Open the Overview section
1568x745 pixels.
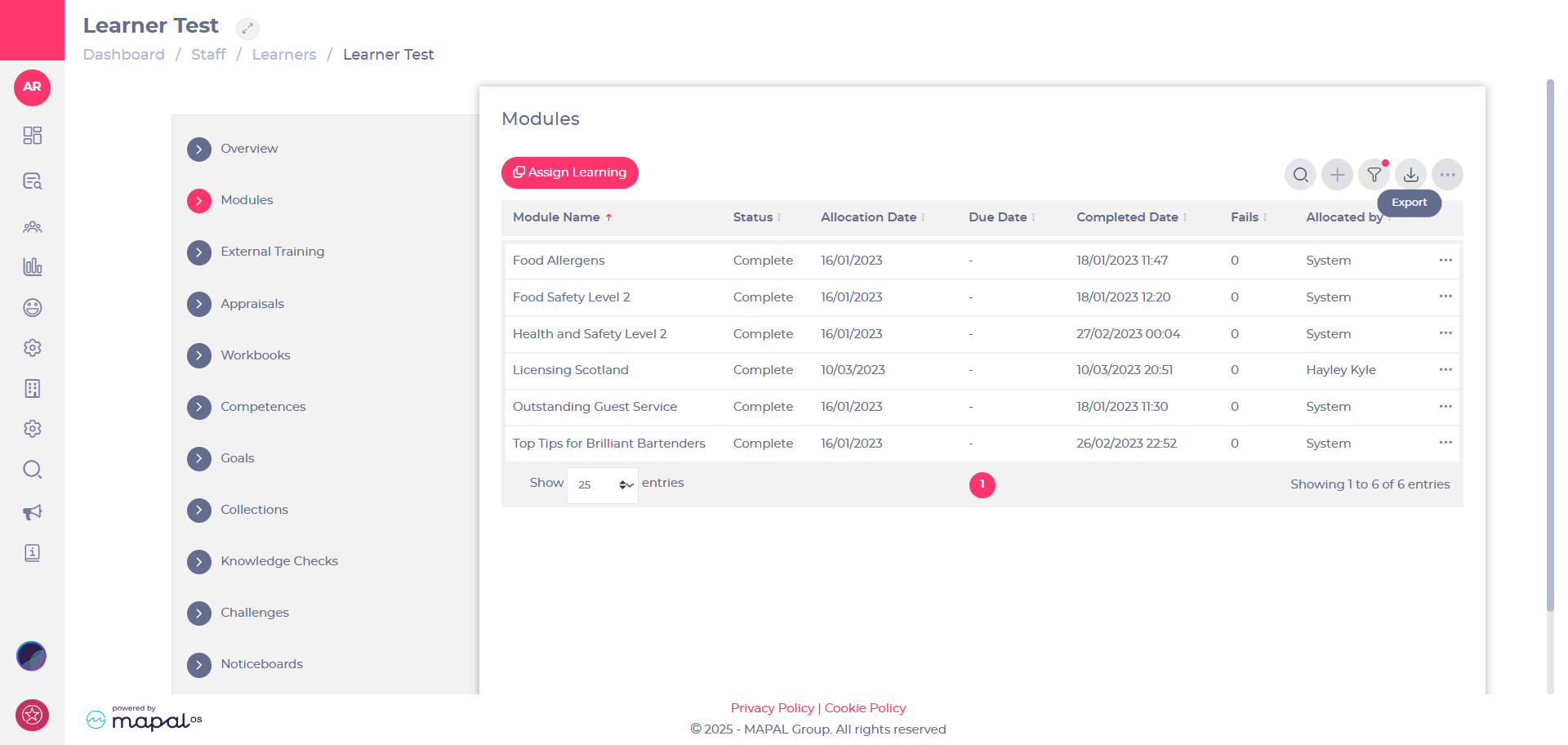[249, 149]
